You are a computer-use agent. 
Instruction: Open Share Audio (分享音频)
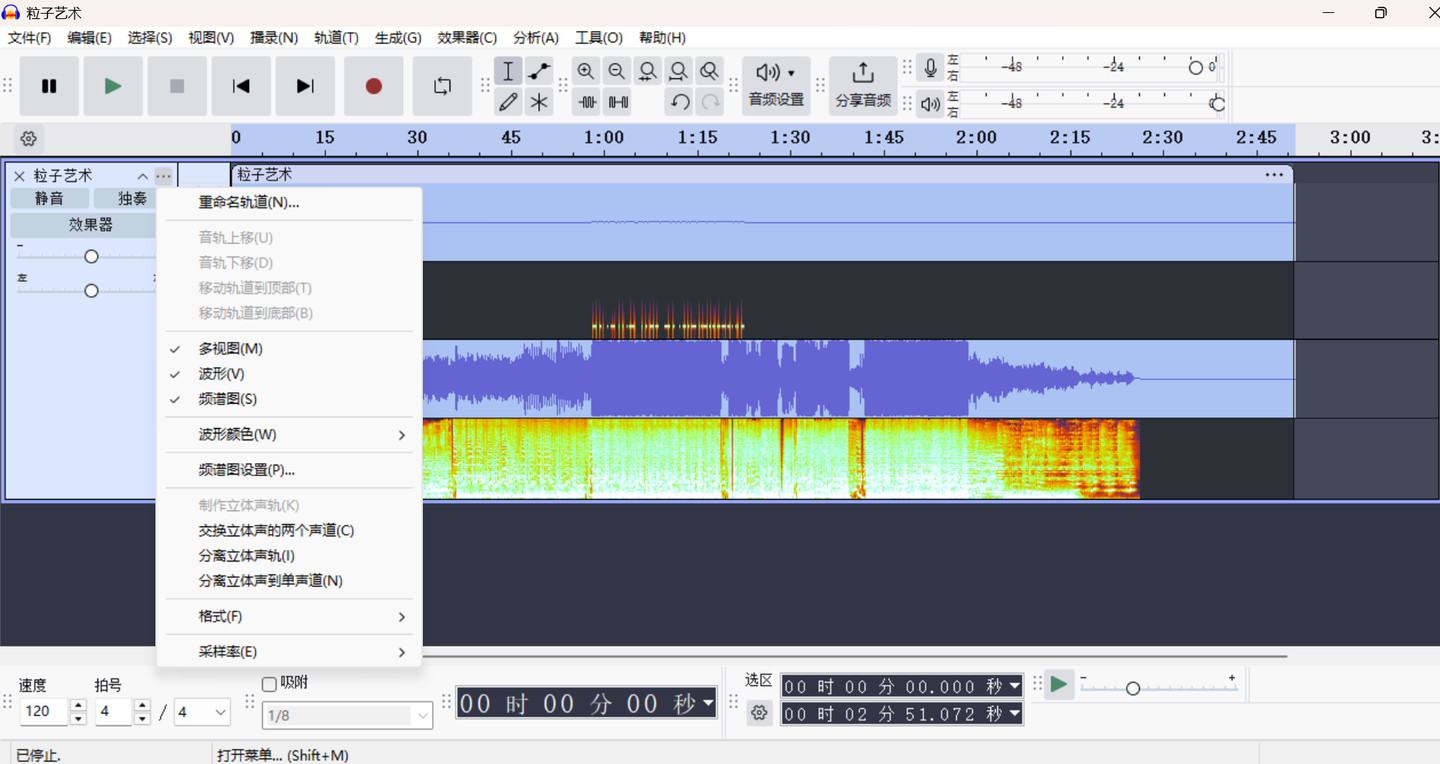click(x=862, y=85)
